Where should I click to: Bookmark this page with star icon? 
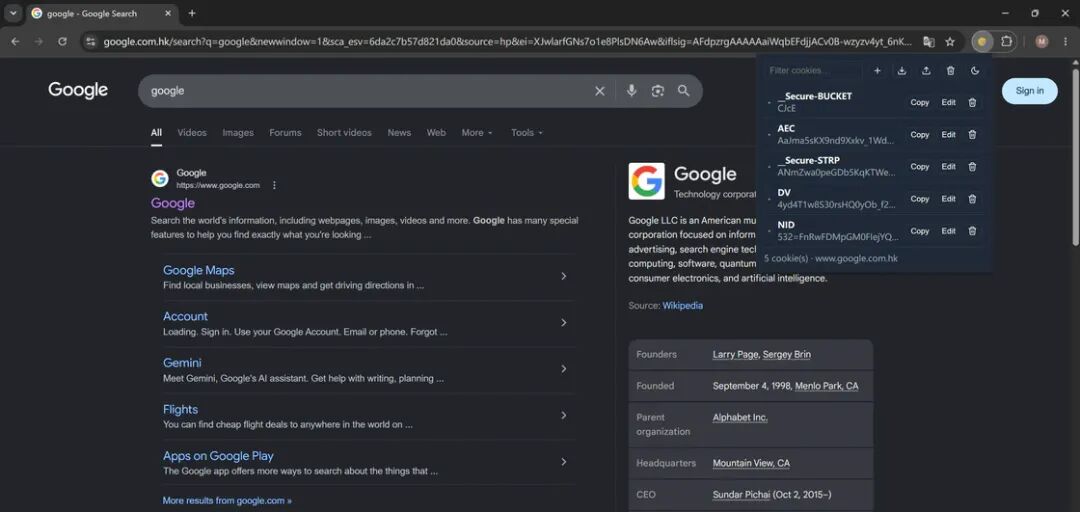(950, 42)
